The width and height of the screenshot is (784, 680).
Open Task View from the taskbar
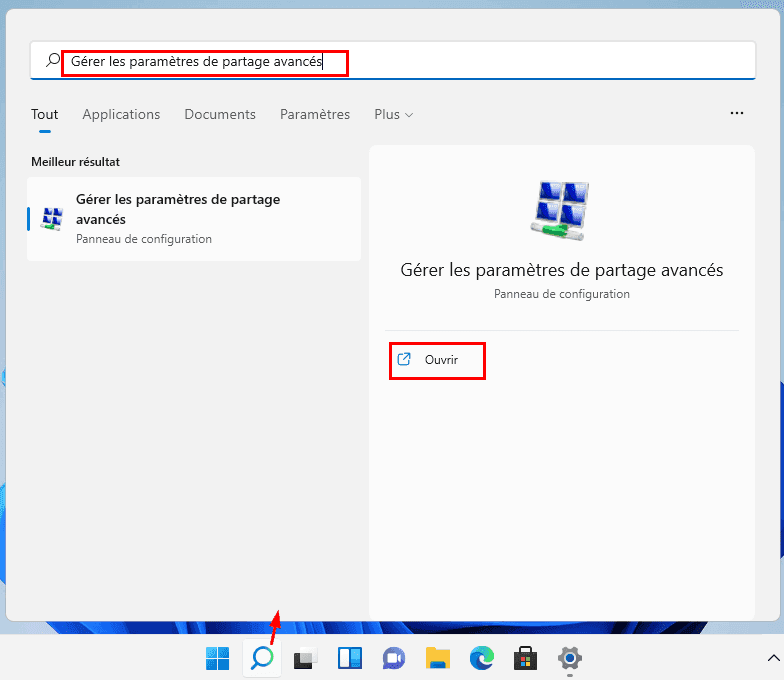click(x=306, y=658)
